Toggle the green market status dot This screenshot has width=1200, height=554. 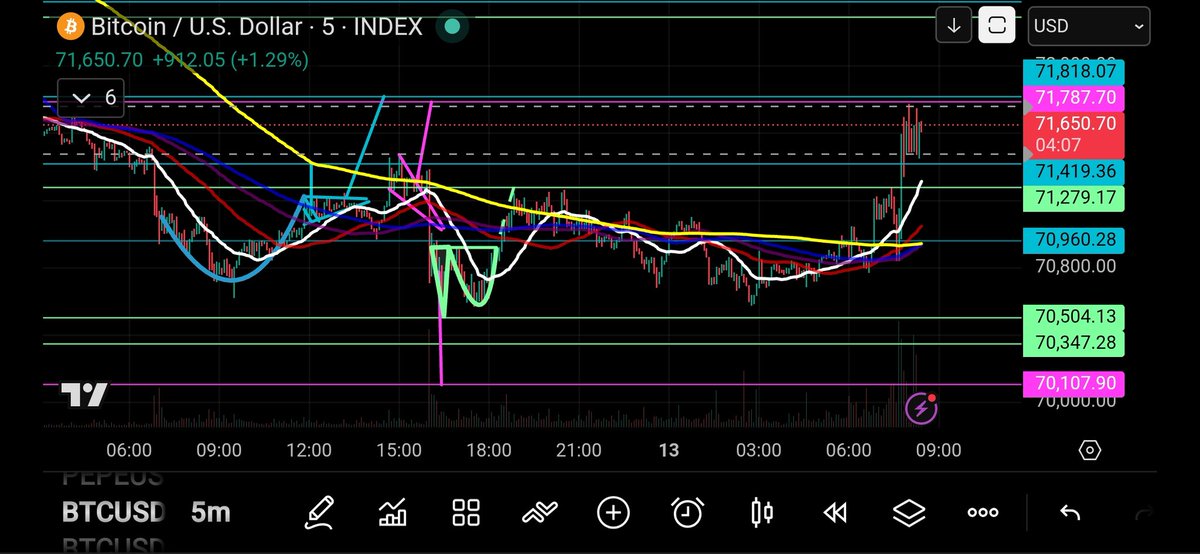pyautogui.click(x=452, y=27)
